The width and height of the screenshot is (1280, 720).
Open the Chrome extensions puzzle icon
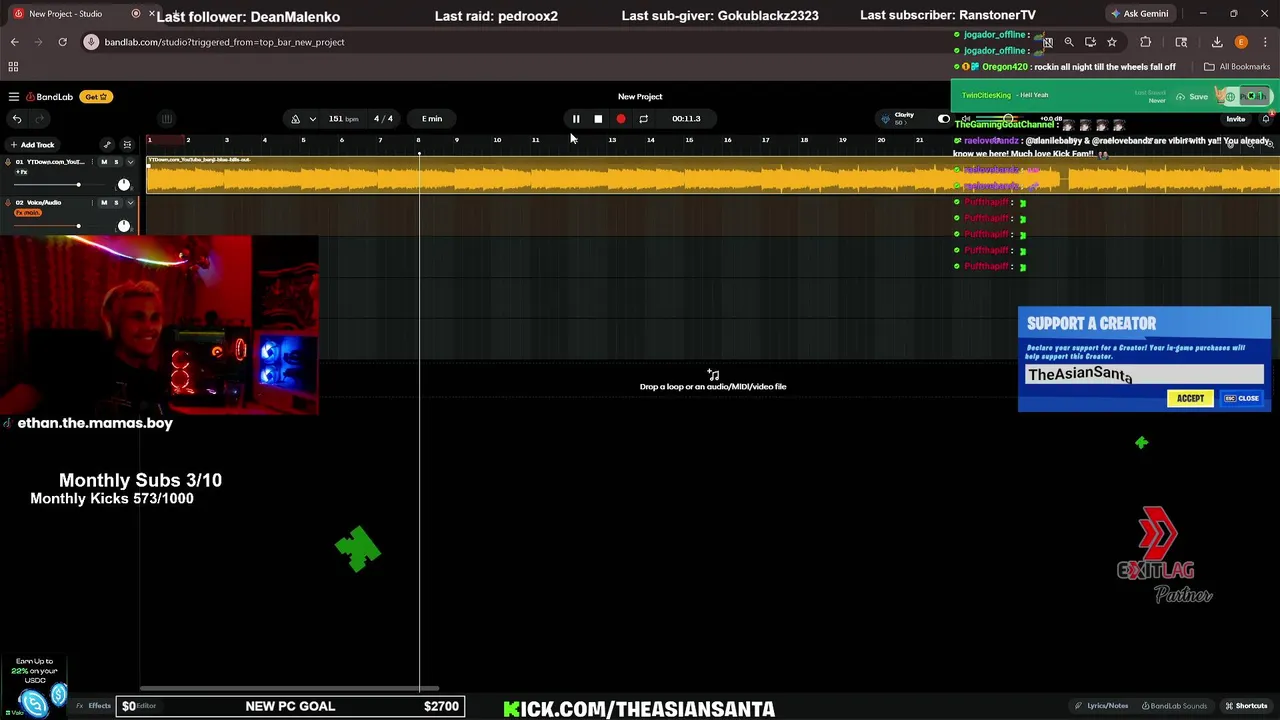(1146, 42)
